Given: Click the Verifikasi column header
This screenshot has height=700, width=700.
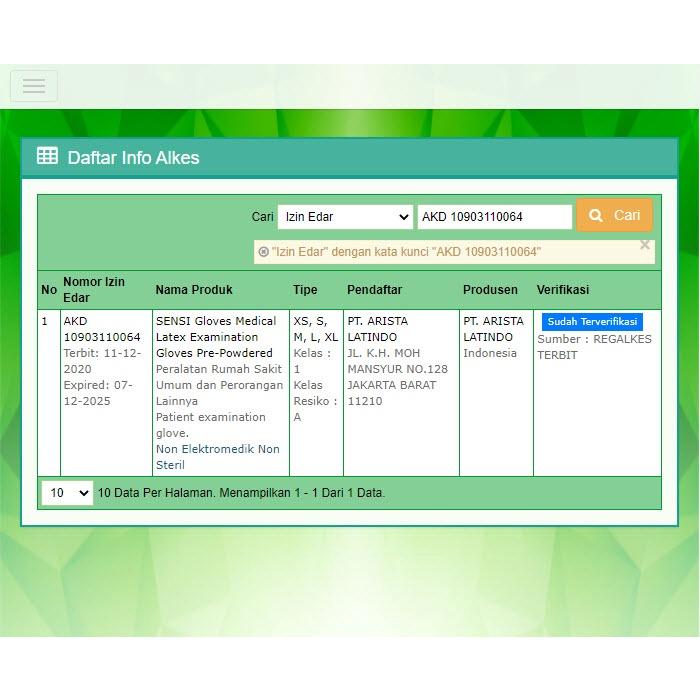Looking at the screenshot, I should click(563, 290).
